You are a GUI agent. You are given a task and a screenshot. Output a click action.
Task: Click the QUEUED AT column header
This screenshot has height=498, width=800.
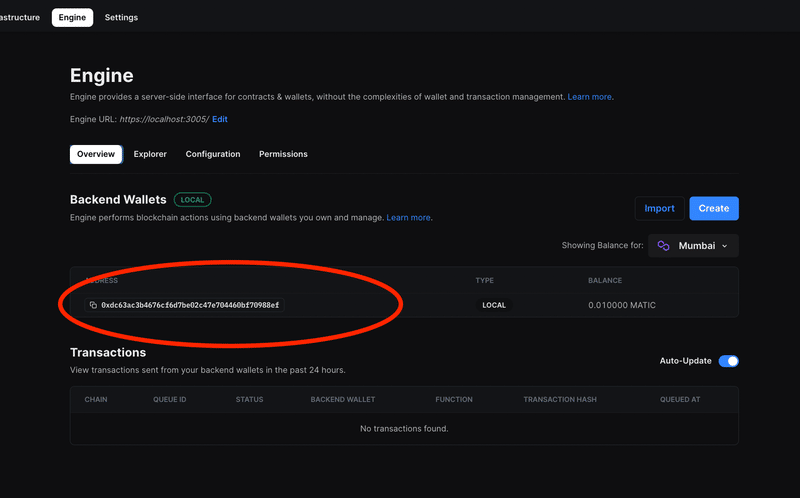[680, 400]
